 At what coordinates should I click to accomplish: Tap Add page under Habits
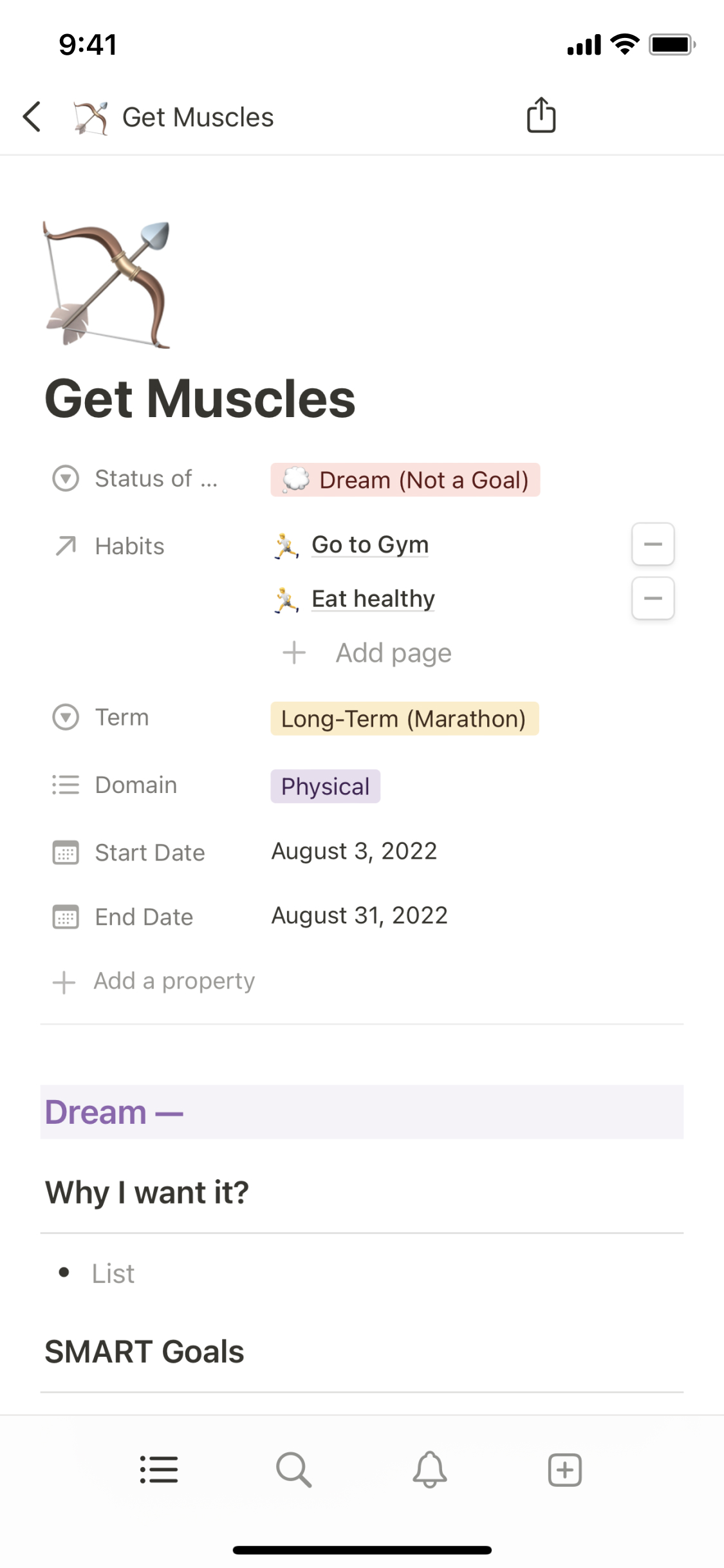click(393, 653)
